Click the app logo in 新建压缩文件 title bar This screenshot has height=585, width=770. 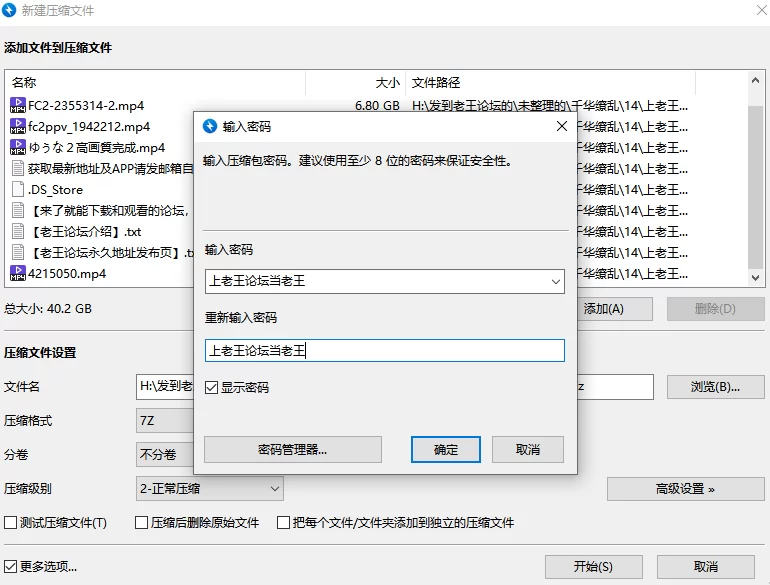9,10
